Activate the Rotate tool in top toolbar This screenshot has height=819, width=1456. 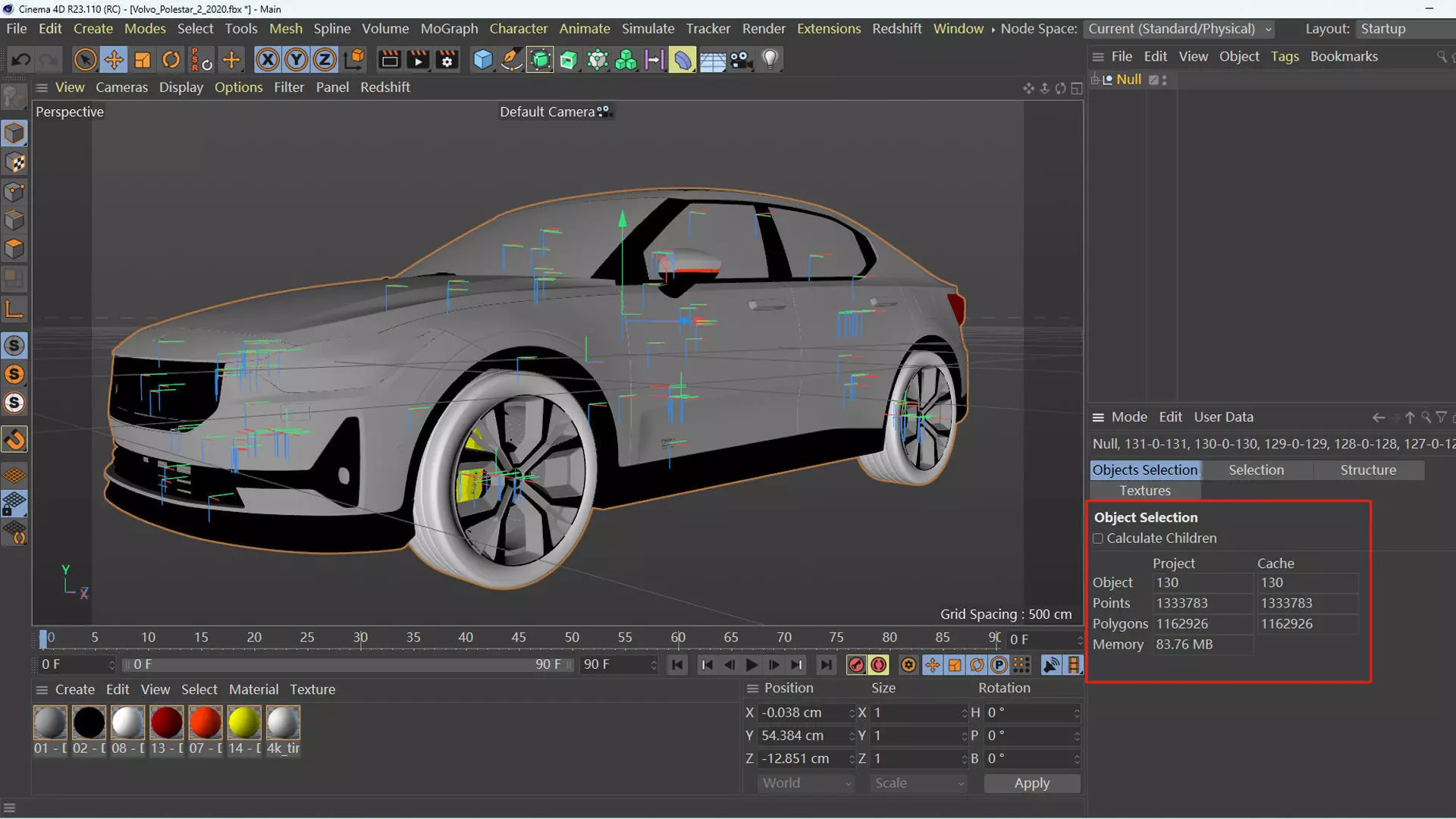click(x=171, y=59)
